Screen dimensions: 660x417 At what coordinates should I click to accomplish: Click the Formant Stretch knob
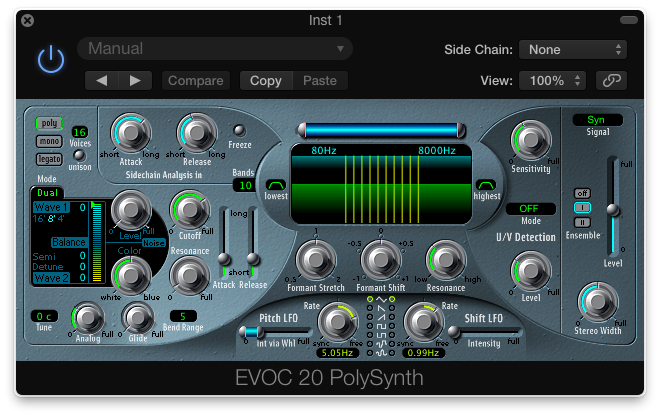[316, 260]
